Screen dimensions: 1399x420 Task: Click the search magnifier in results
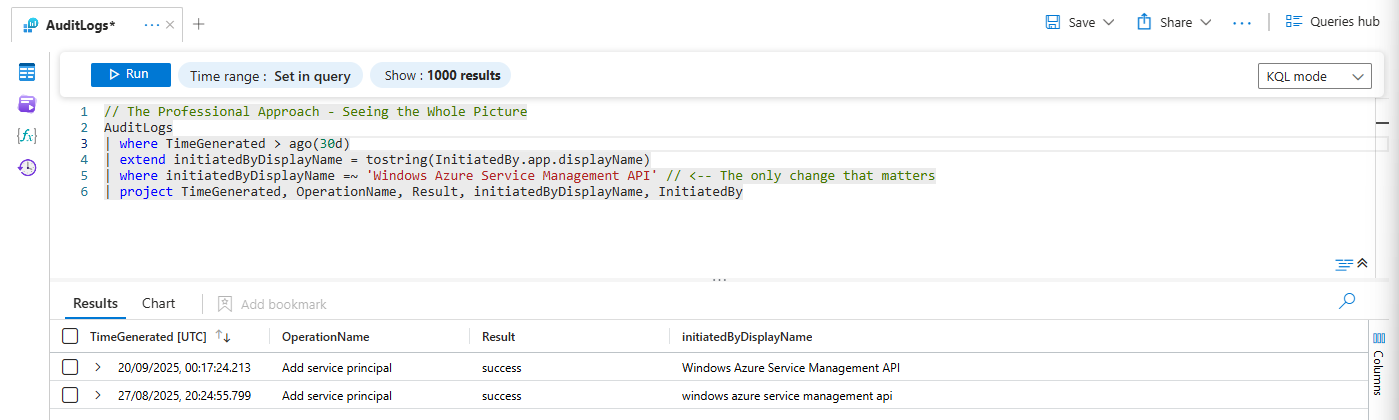tap(1347, 300)
